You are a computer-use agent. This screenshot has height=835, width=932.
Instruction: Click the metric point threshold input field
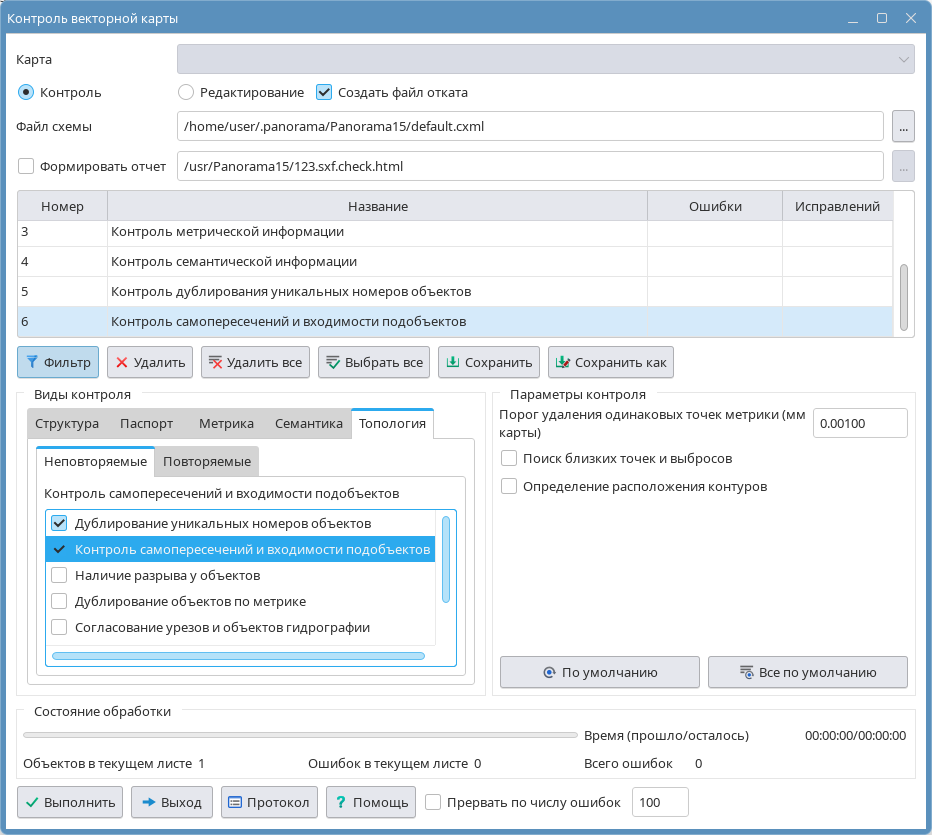pyautogui.click(x=859, y=423)
